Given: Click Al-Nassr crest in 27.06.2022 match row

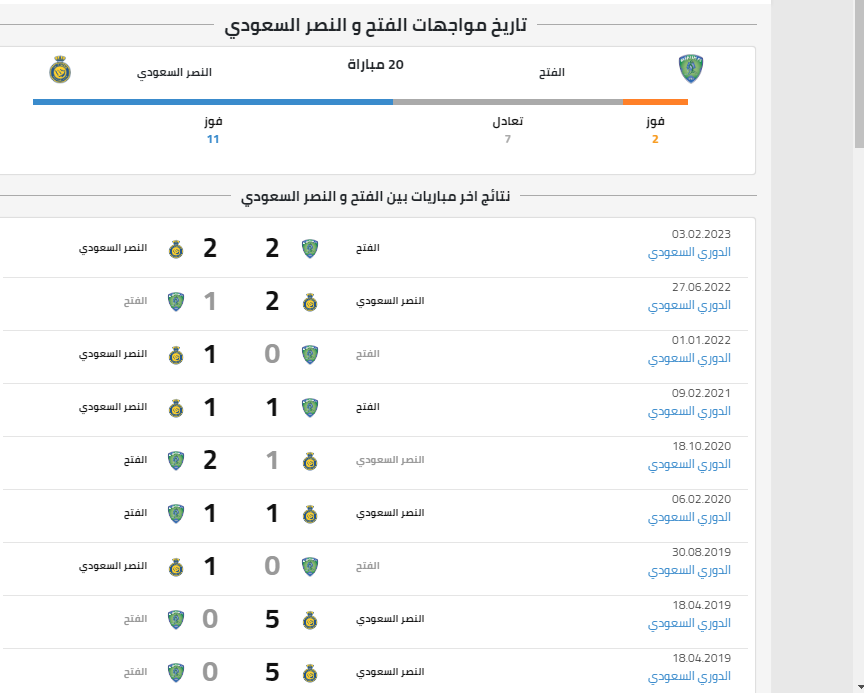Looking at the screenshot, I should point(310,302).
